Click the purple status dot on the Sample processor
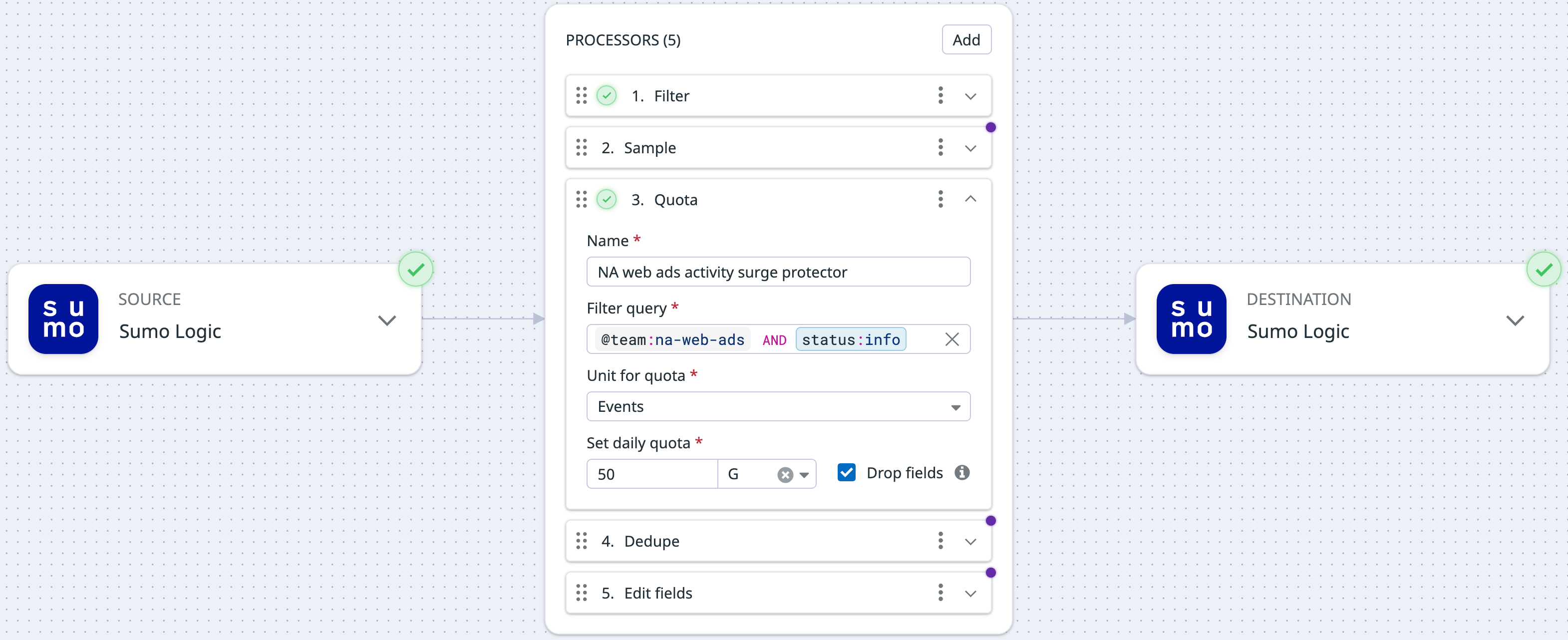The image size is (1568, 640). (x=991, y=127)
